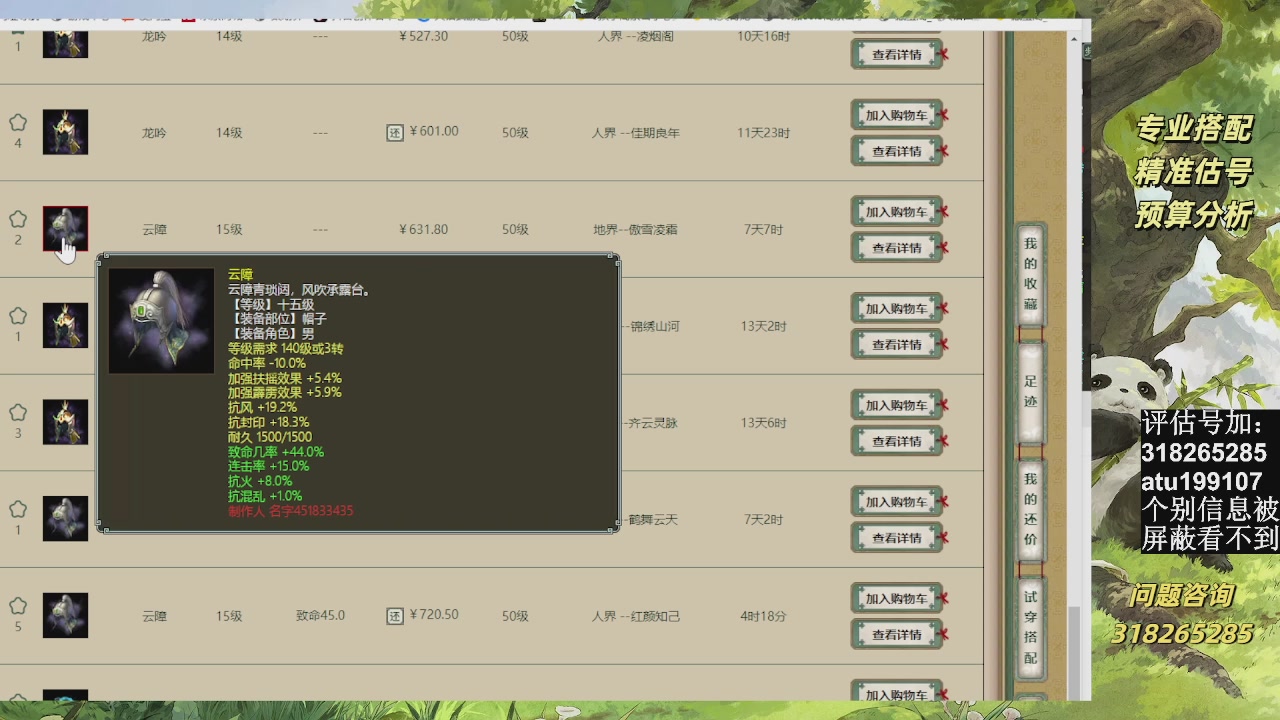Click the server name 人界 --佳期良年
Viewport: 1280px width, 720px height.
[636, 132]
